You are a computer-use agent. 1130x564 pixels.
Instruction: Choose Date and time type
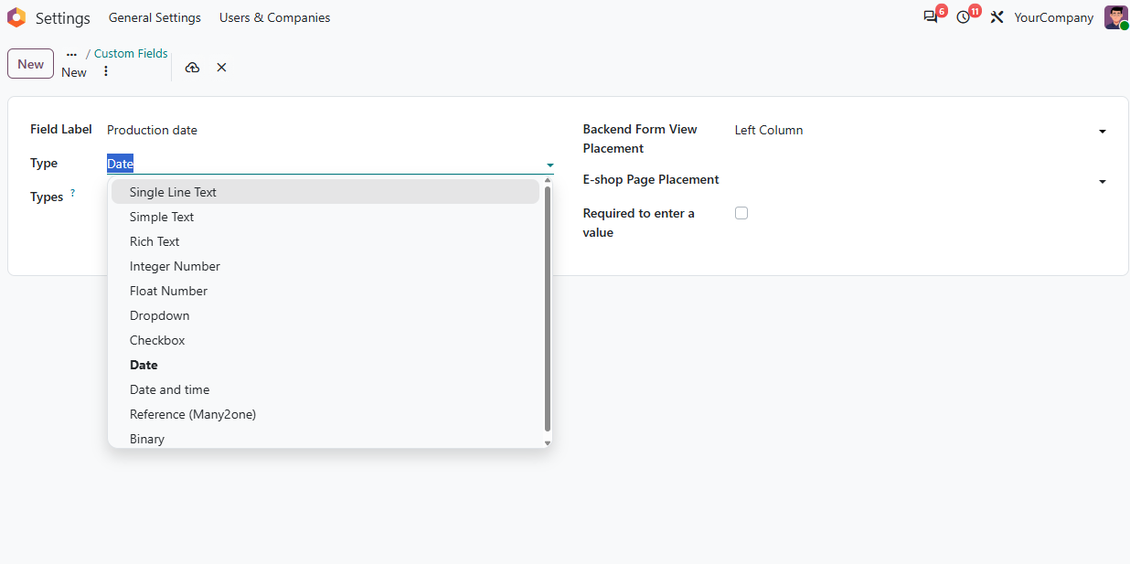point(325,390)
